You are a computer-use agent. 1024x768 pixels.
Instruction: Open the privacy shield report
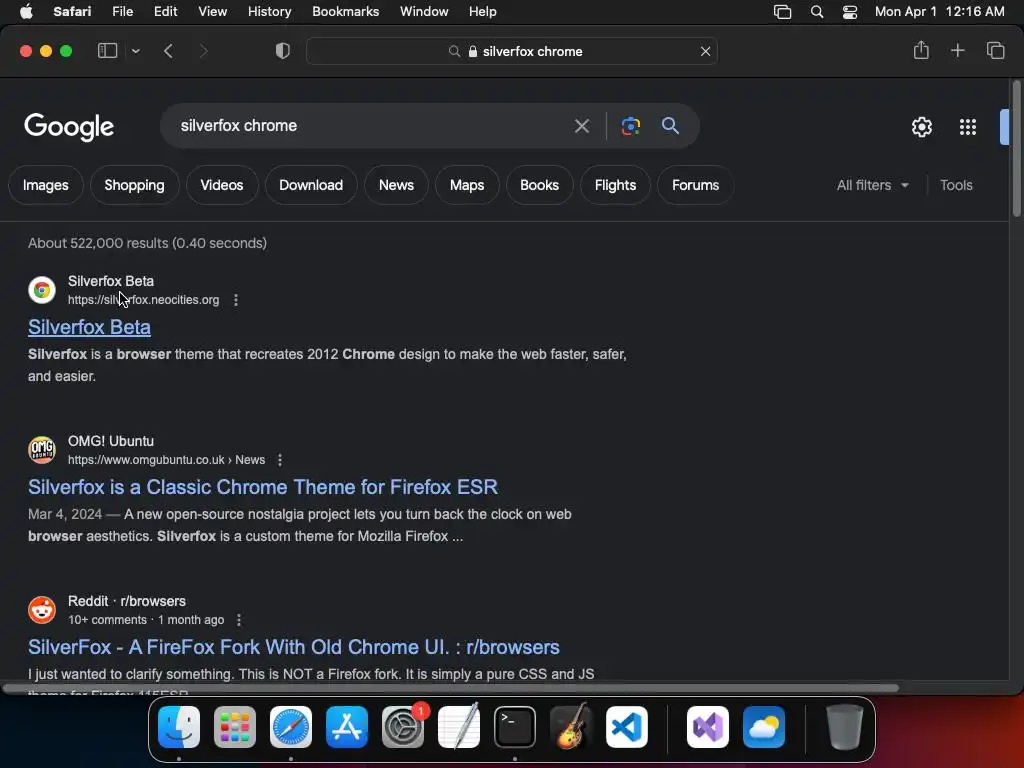[282, 51]
